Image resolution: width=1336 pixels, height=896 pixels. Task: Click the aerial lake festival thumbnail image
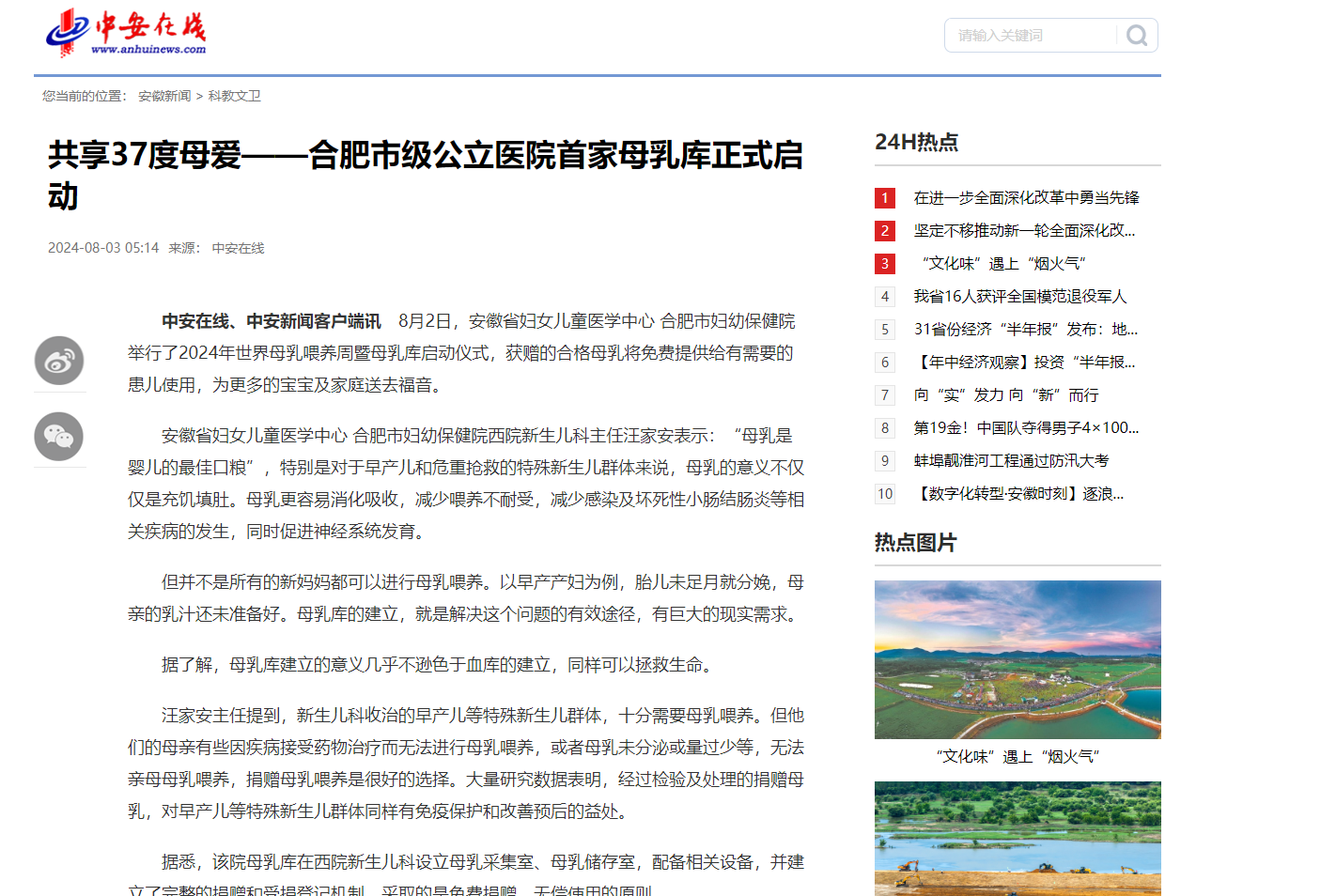coord(1018,659)
